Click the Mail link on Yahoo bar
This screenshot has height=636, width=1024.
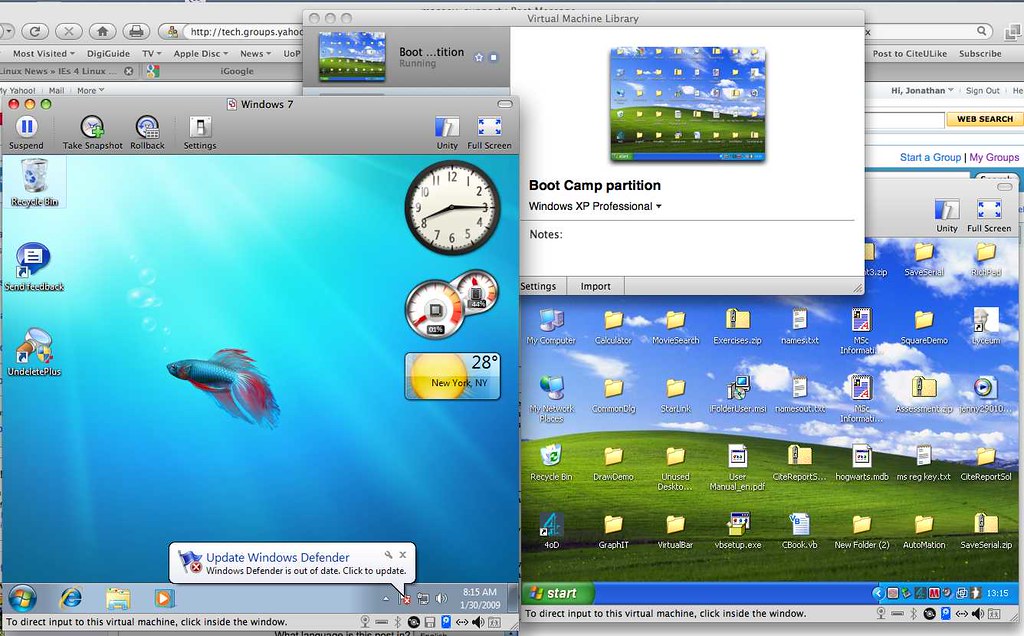(57, 91)
